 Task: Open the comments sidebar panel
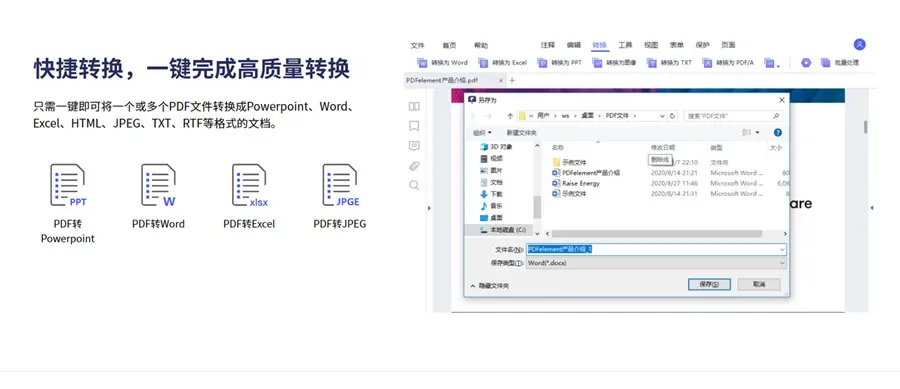click(414, 146)
